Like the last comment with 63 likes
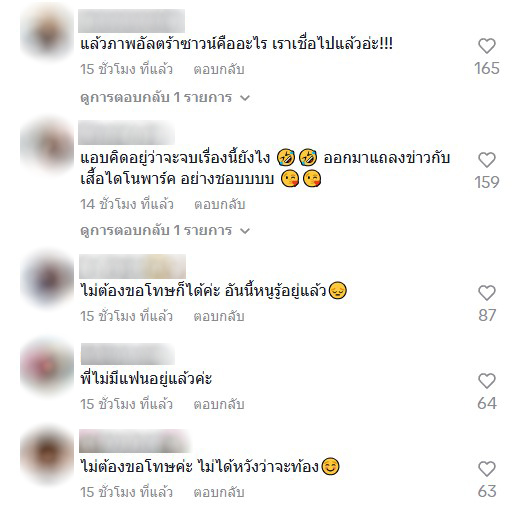The image size is (528, 515). [x=487, y=469]
